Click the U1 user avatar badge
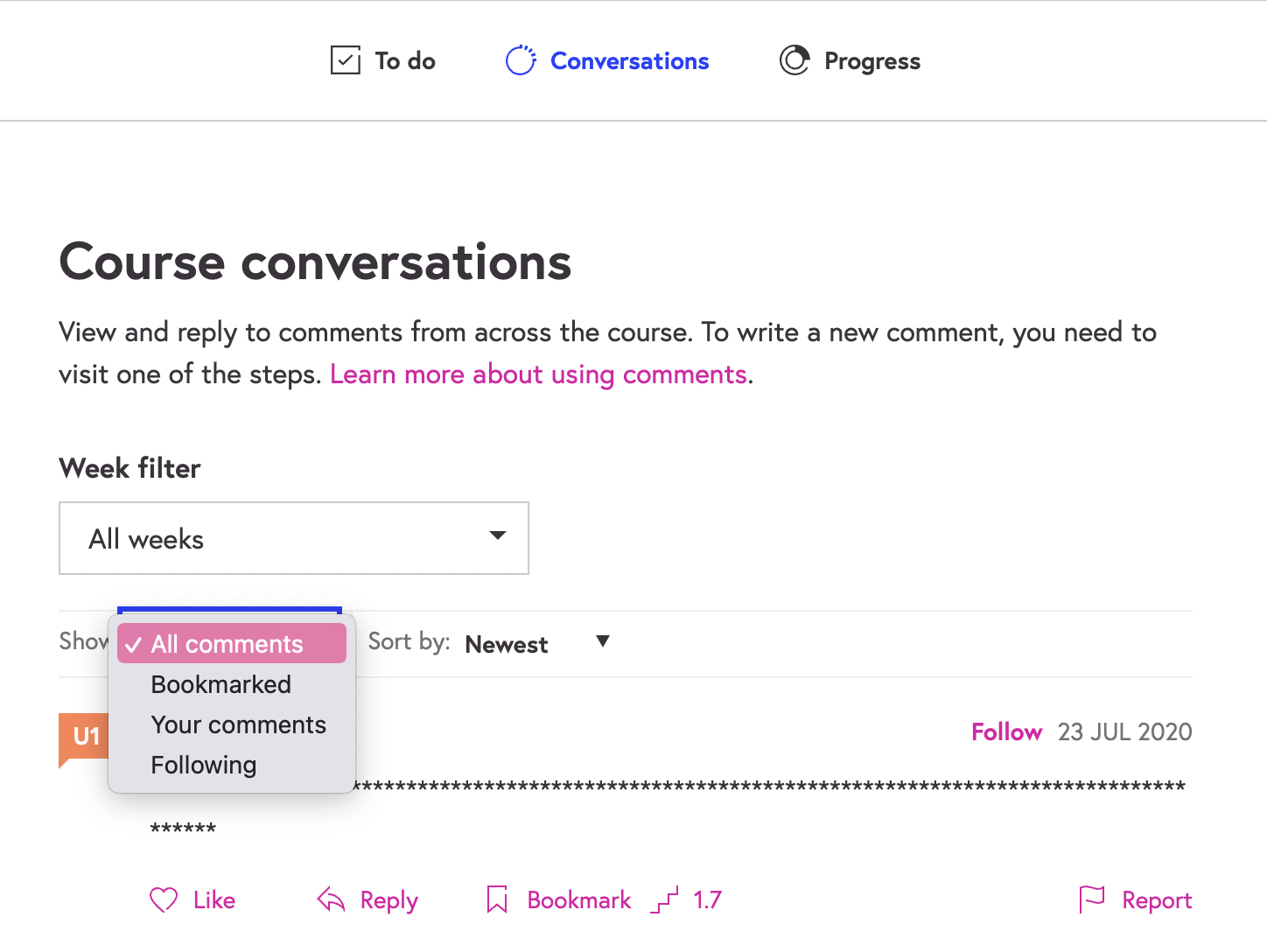Image resolution: width=1267 pixels, height=952 pixels. coord(85,736)
